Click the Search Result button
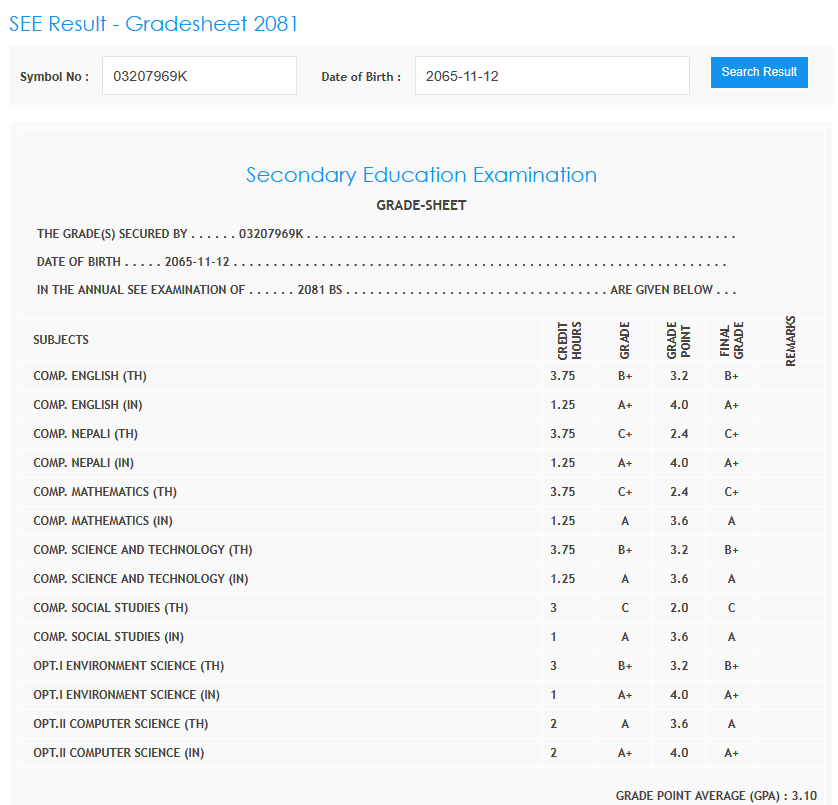Screen dimensions: 838x805 759,72
